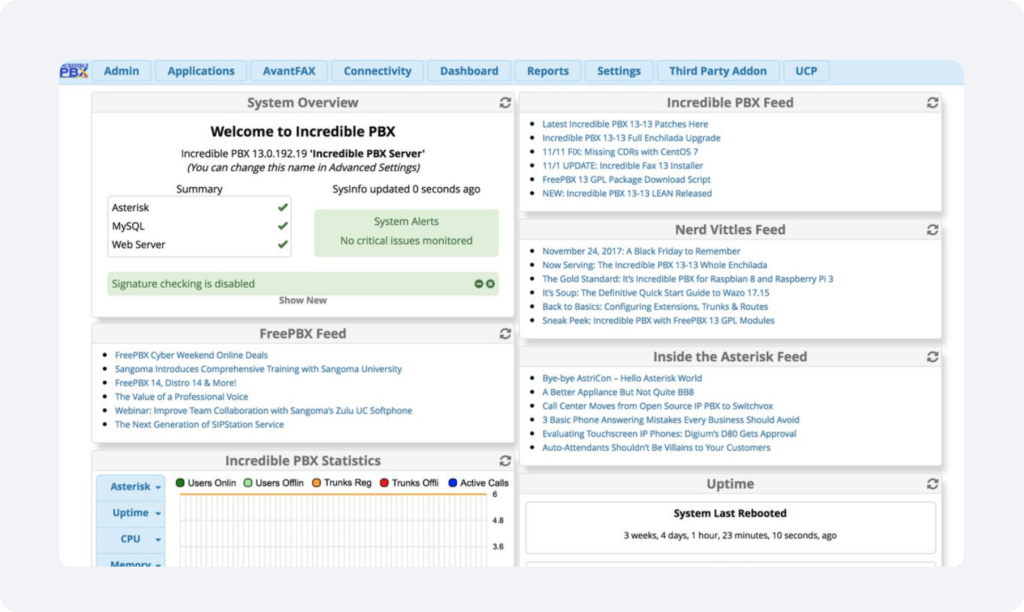Click the MySQL row in Summary
Image resolution: width=1024 pixels, height=612 pixels.
click(x=199, y=226)
